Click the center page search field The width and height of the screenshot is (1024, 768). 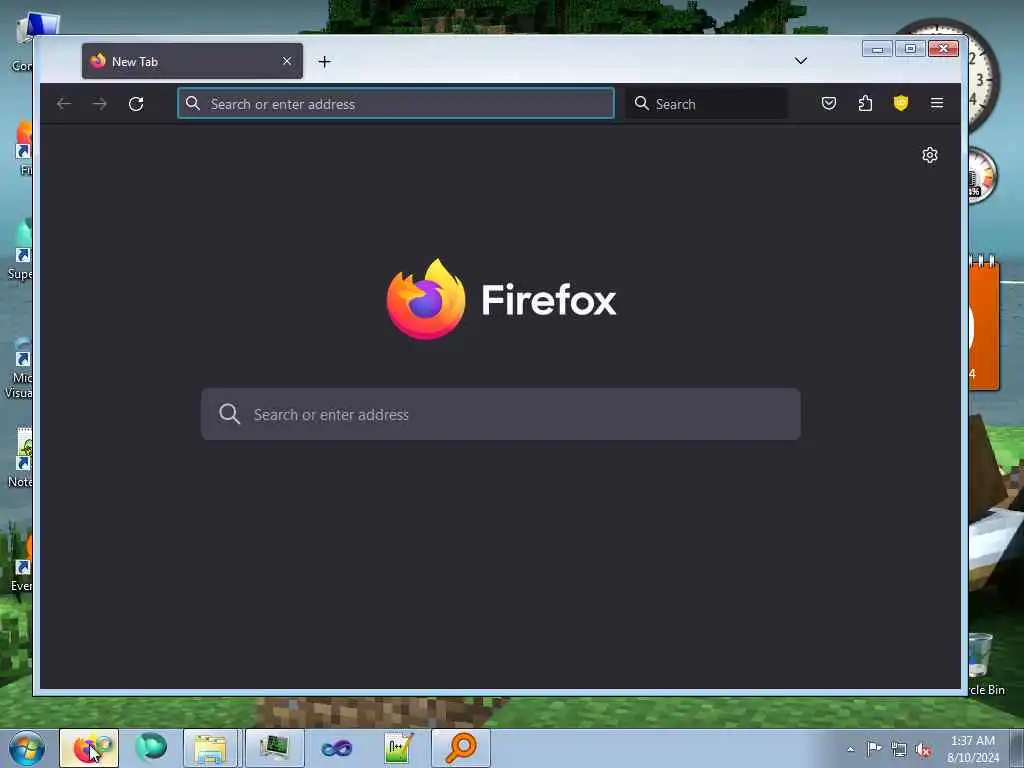[501, 414]
